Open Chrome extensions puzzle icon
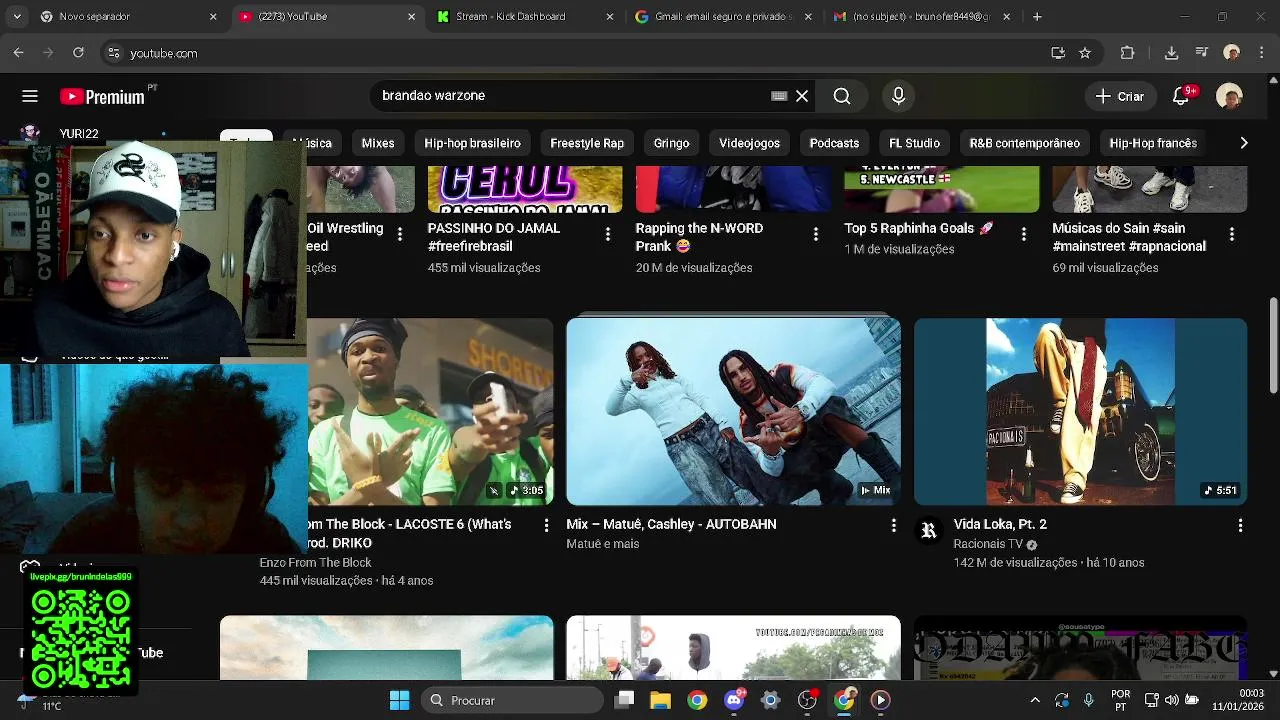Viewport: 1280px width, 720px height. coord(1127,53)
